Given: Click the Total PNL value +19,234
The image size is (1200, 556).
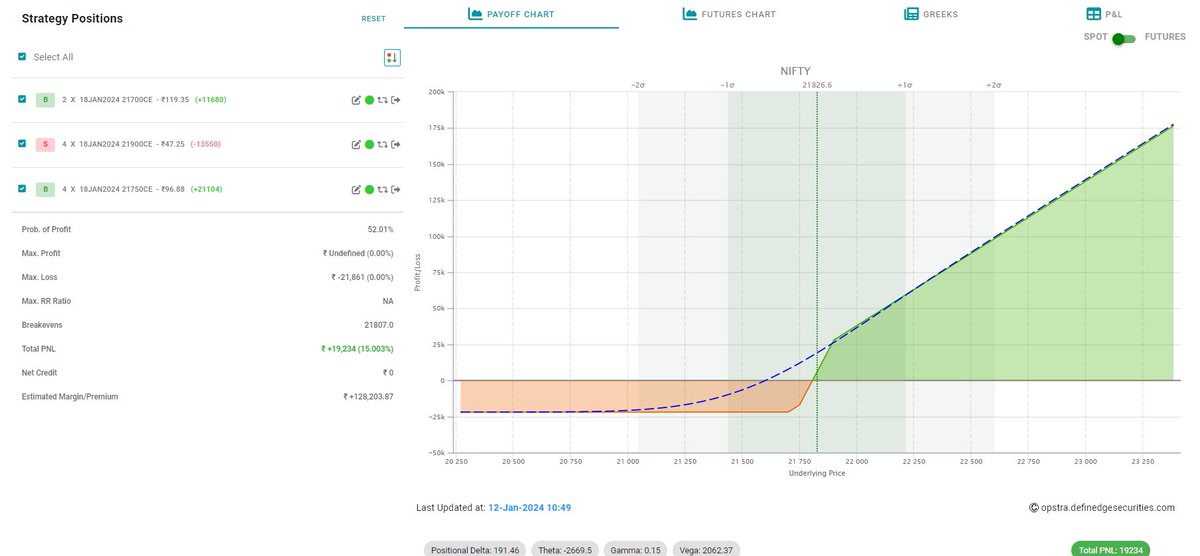Looking at the screenshot, I should (357, 349).
